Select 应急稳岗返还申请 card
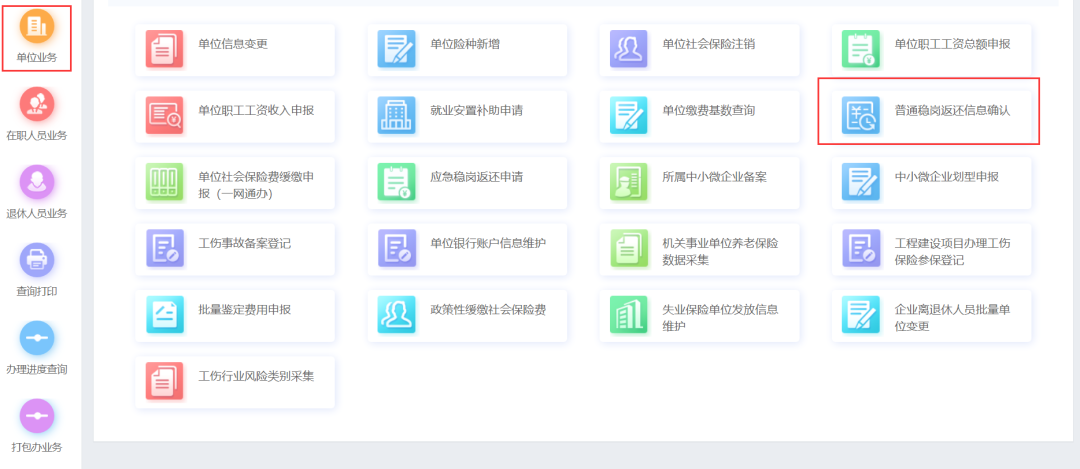The image size is (1080, 469). [476, 177]
